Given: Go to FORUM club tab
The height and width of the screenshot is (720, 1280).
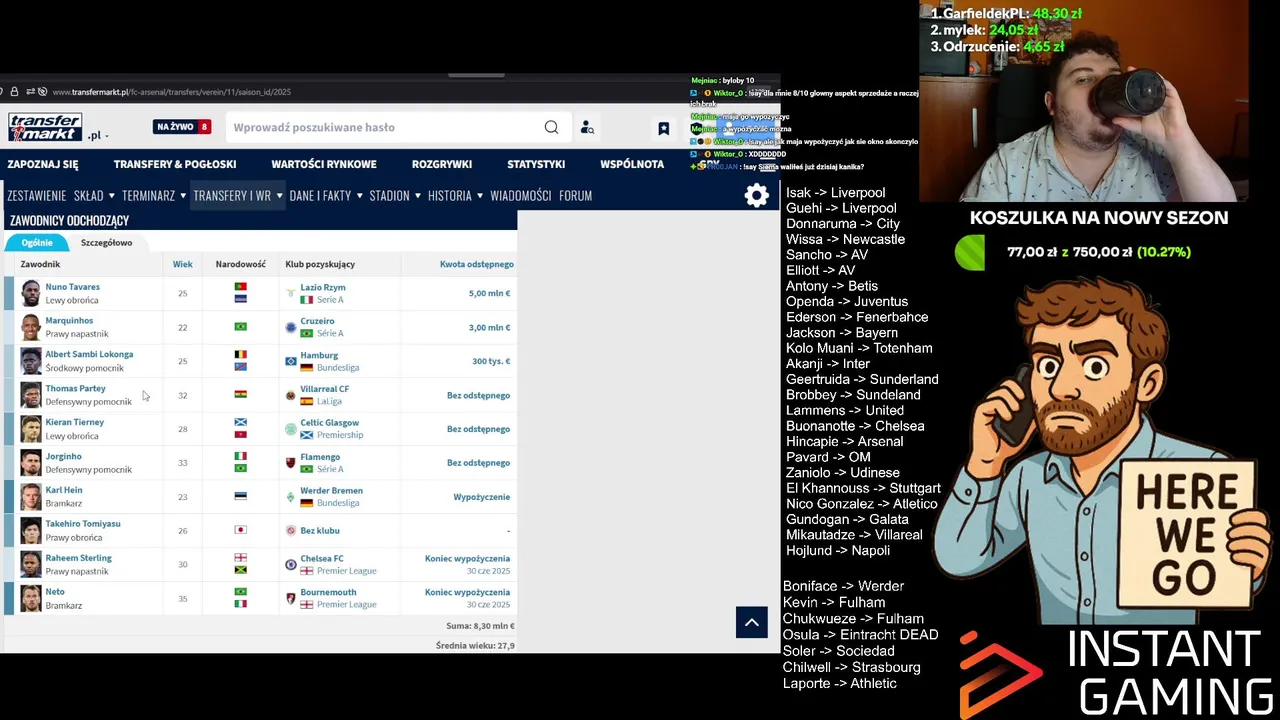Looking at the screenshot, I should tap(576, 196).
